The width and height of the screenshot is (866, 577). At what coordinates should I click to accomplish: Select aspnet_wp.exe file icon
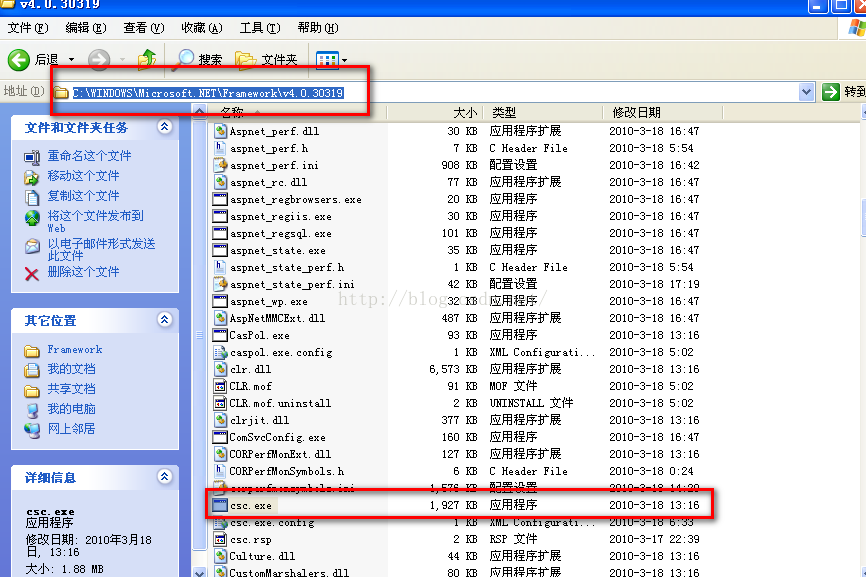click(x=220, y=301)
